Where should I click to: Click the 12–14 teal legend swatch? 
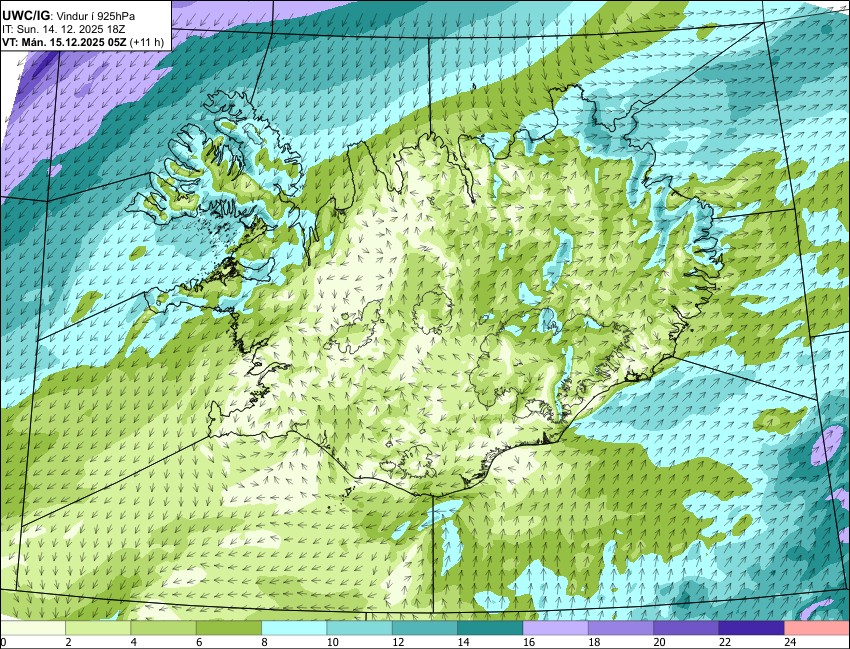[x=424, y=628]
